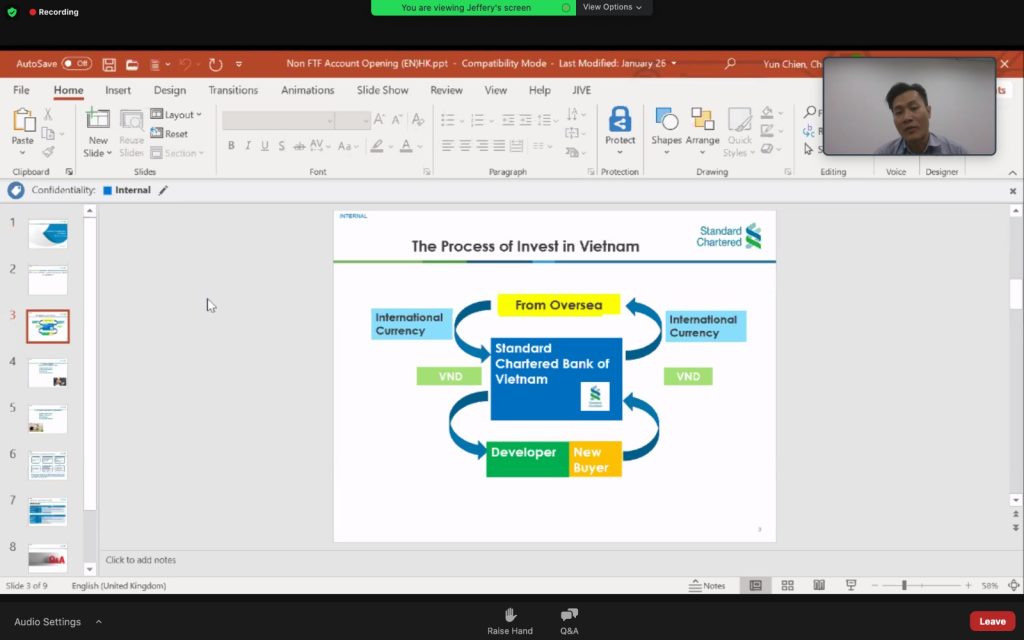Click the Reset slide button
1024x640 pixels.
tap(170, 134)
